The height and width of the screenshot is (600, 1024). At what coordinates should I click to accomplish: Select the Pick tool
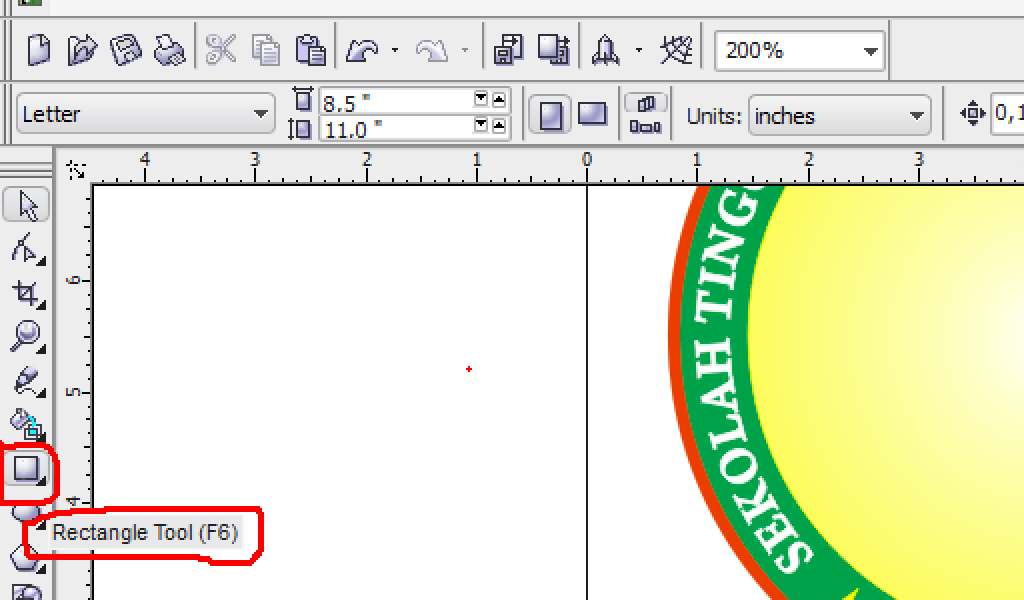(x=26, y=206)
